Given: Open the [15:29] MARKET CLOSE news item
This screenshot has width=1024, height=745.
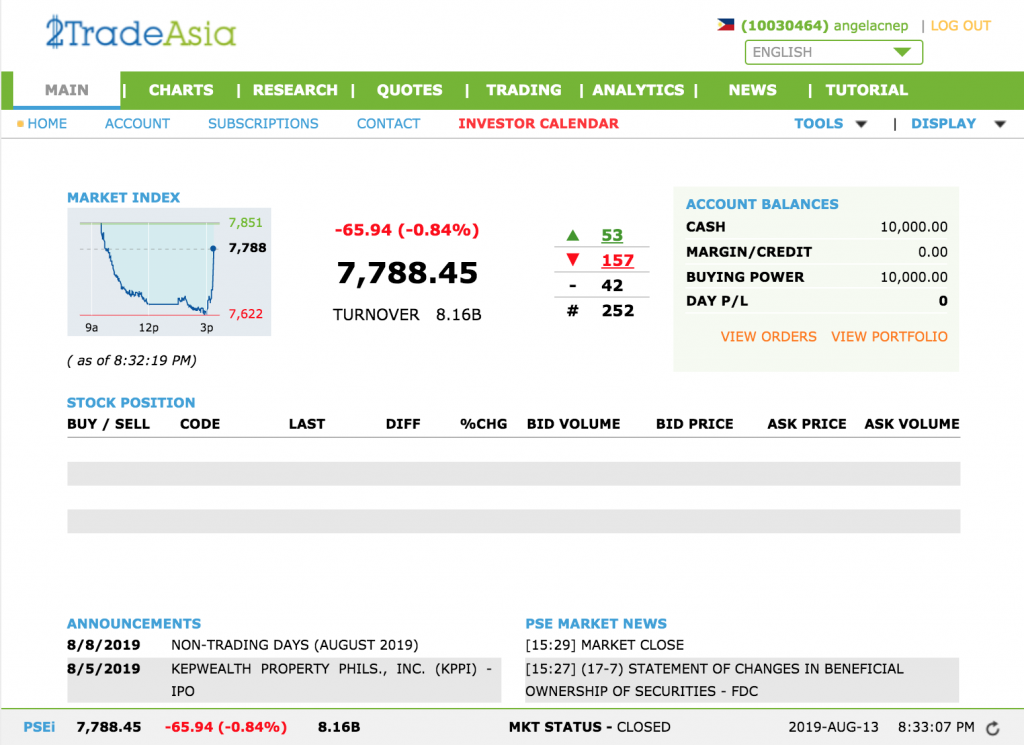Looking at the screenshot, I should click(605, 645).
